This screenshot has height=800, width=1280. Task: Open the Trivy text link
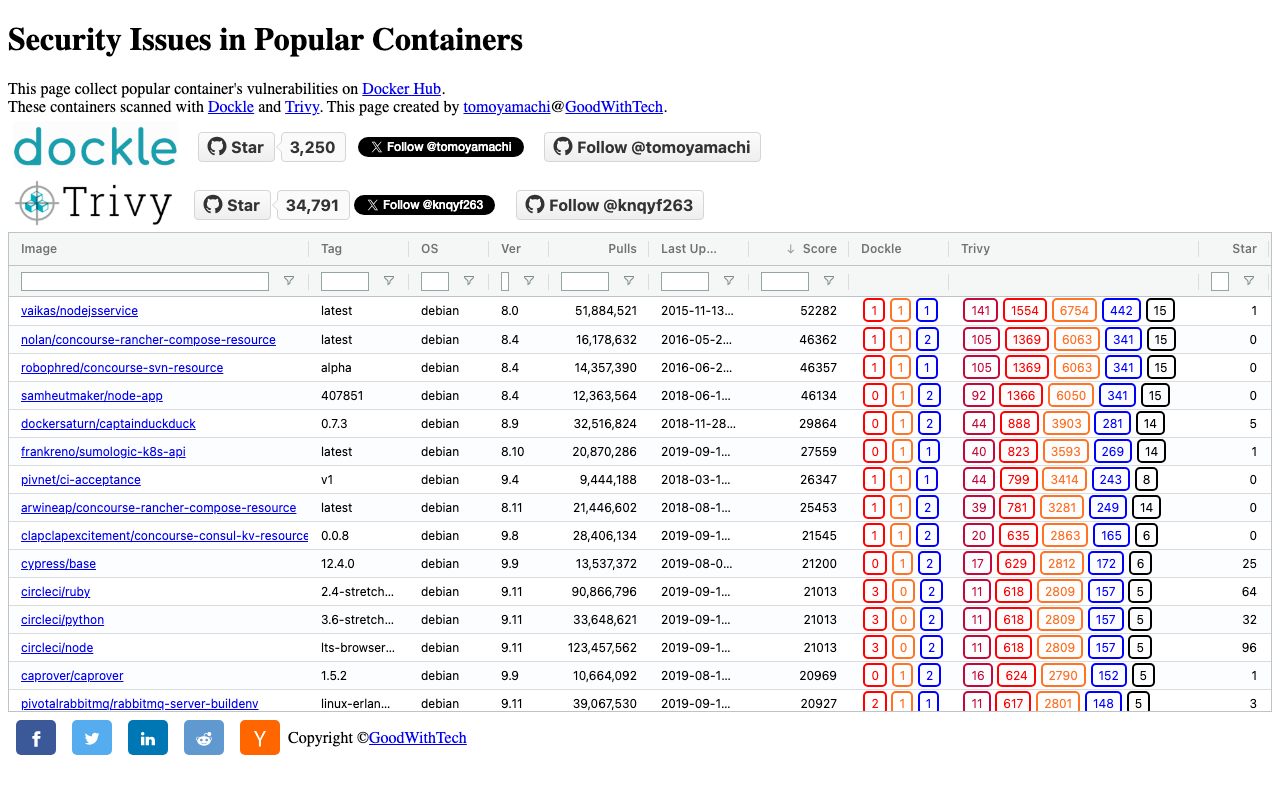point(302,107)
